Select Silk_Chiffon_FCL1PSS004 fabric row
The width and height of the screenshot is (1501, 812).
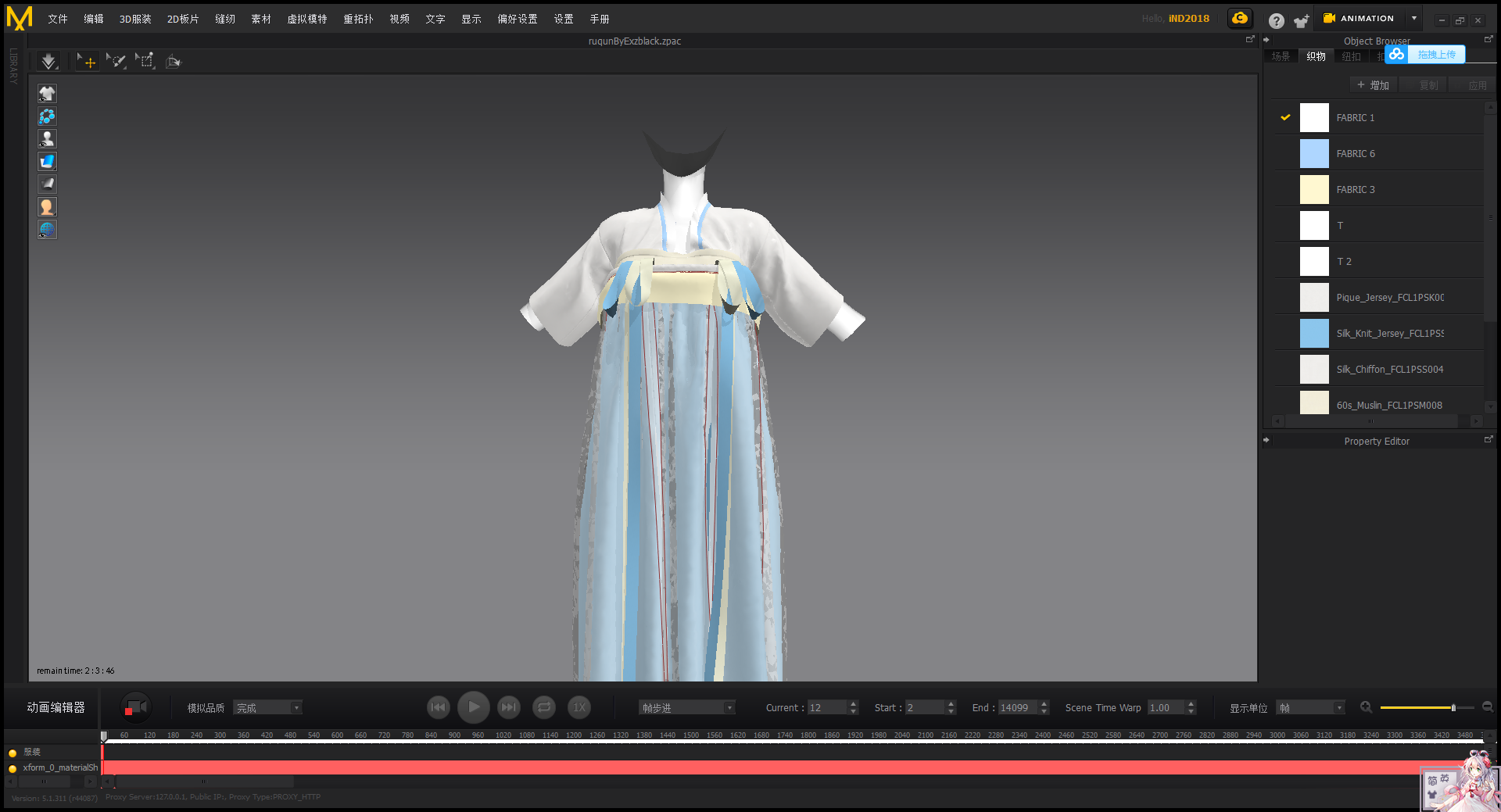[x=1379, y=370]
